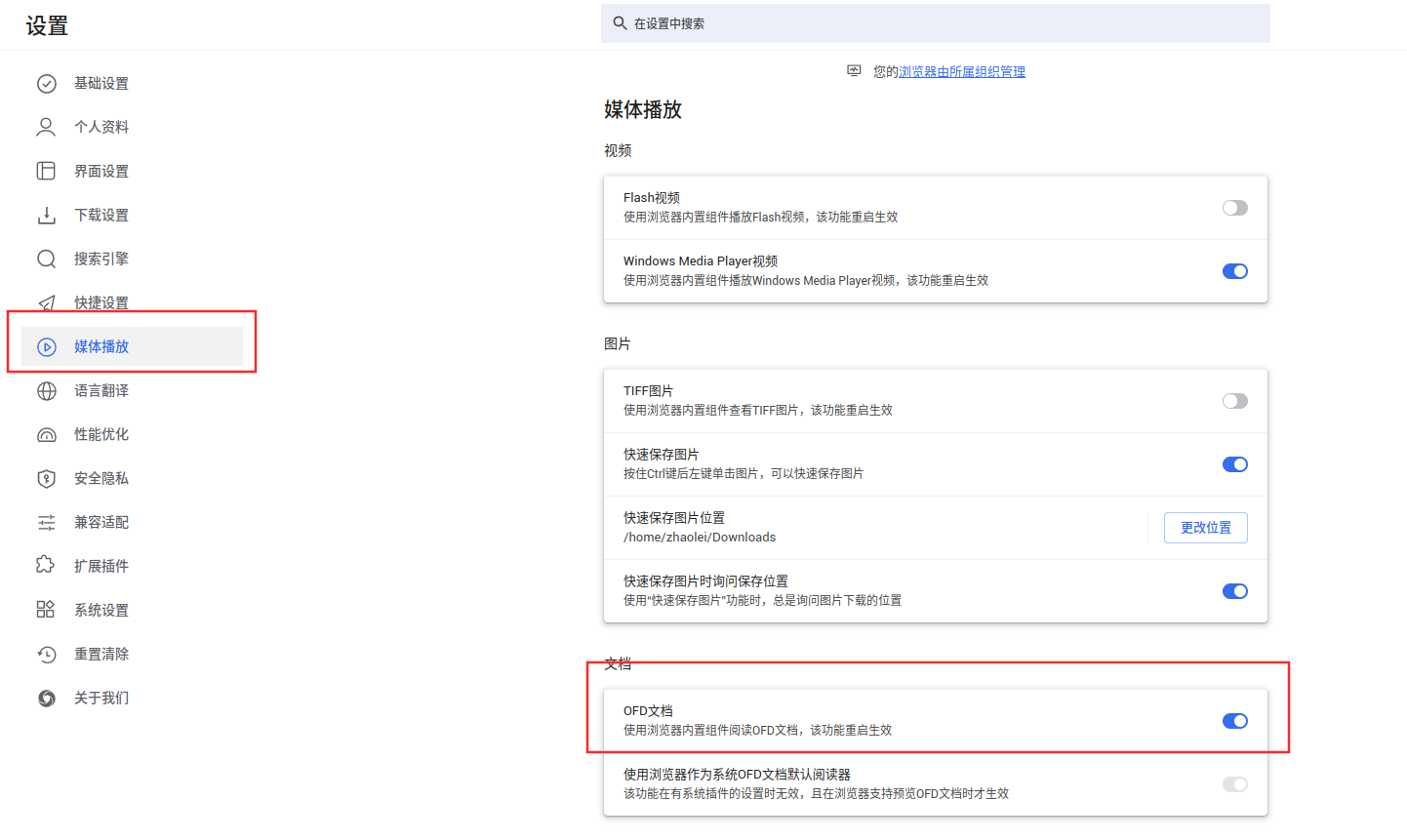Click the 兼容适配 sliders icon
The width and height of the screenshot is (1407, 840).
[x=46, y=522]
